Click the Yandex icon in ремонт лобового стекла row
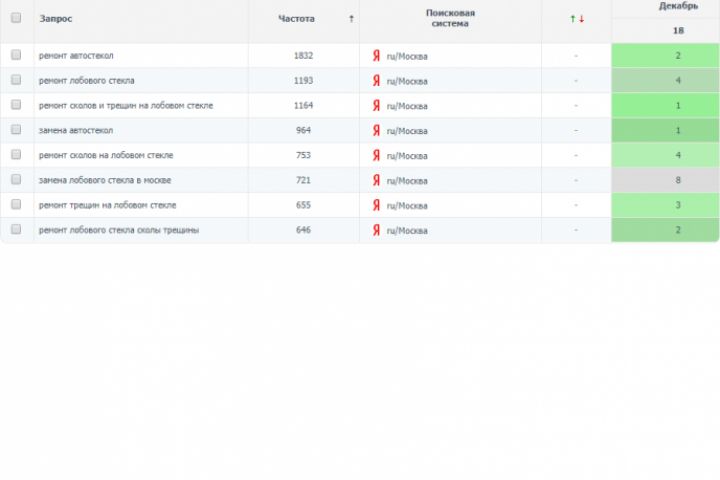 377,81
